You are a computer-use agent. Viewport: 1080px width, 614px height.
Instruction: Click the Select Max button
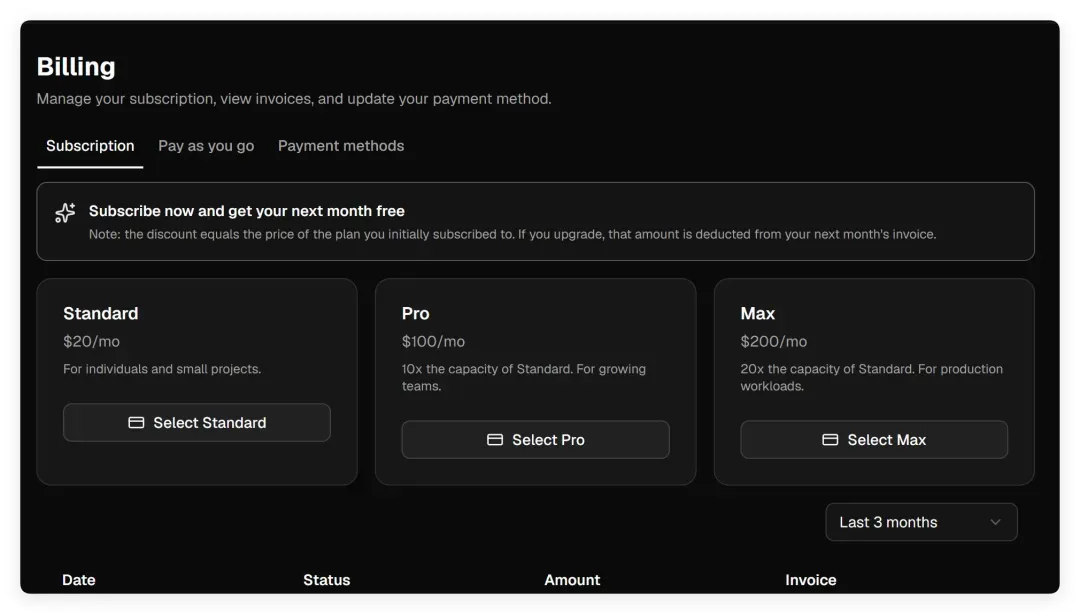click(x=874, y=440)
